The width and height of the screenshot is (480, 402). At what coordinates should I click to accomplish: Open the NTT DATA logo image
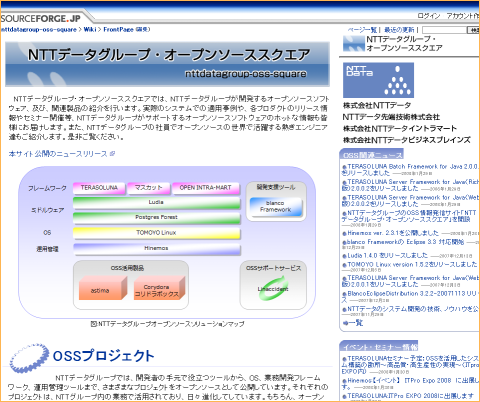click(x=378, y=80)
